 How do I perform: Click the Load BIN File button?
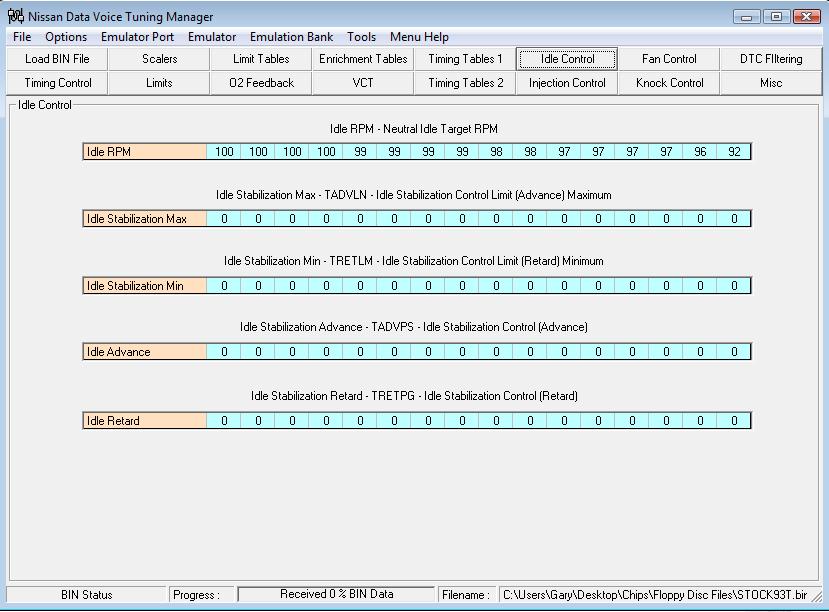tap(57, 59)
